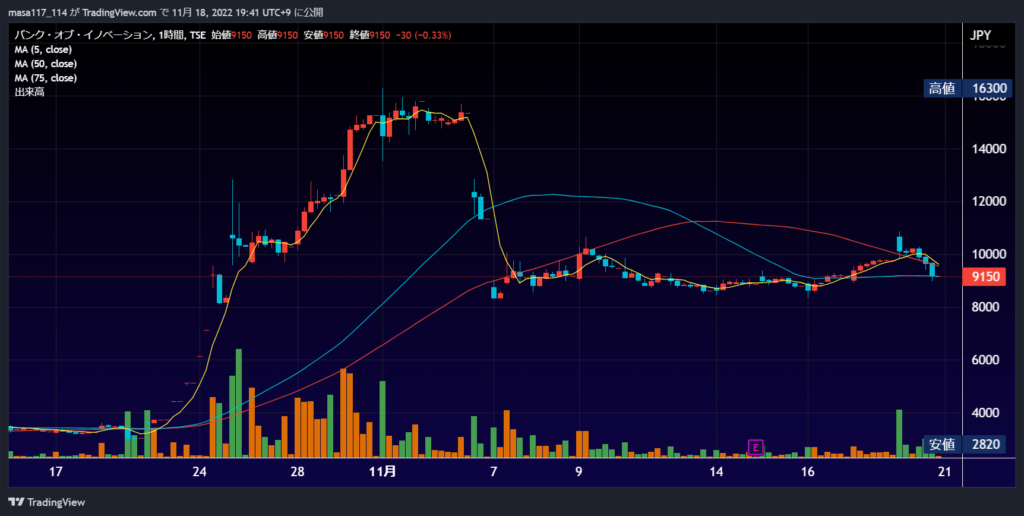Select the MA (75, close) indicator label

(46, 78)
